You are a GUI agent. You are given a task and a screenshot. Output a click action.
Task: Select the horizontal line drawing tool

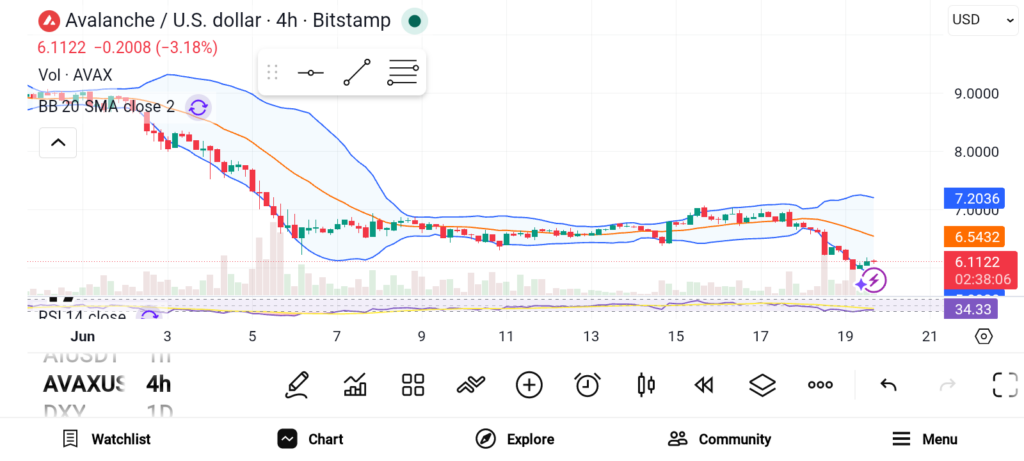(x=310, y=72)
